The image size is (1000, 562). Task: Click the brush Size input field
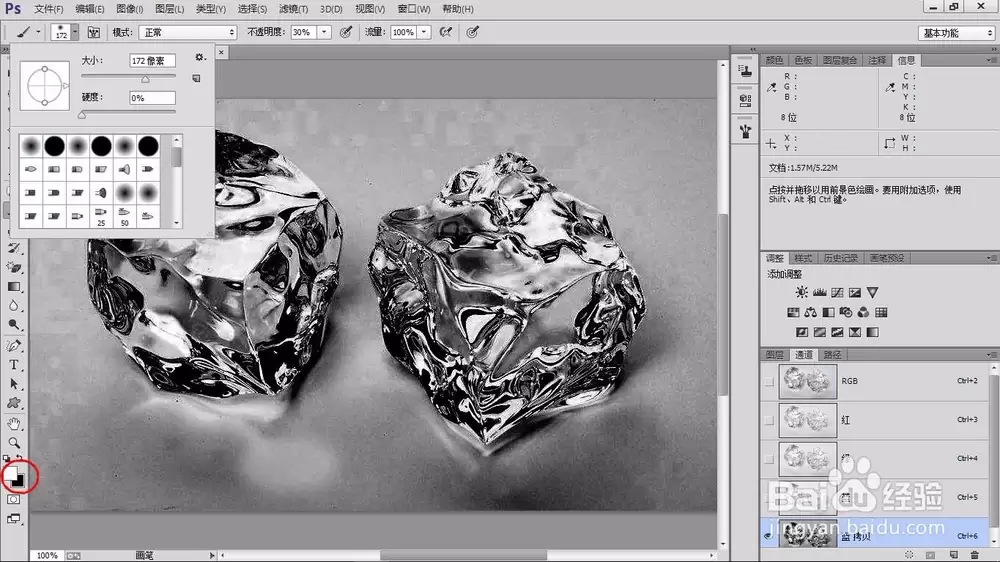pyautogui.click(x=152, y=61)
